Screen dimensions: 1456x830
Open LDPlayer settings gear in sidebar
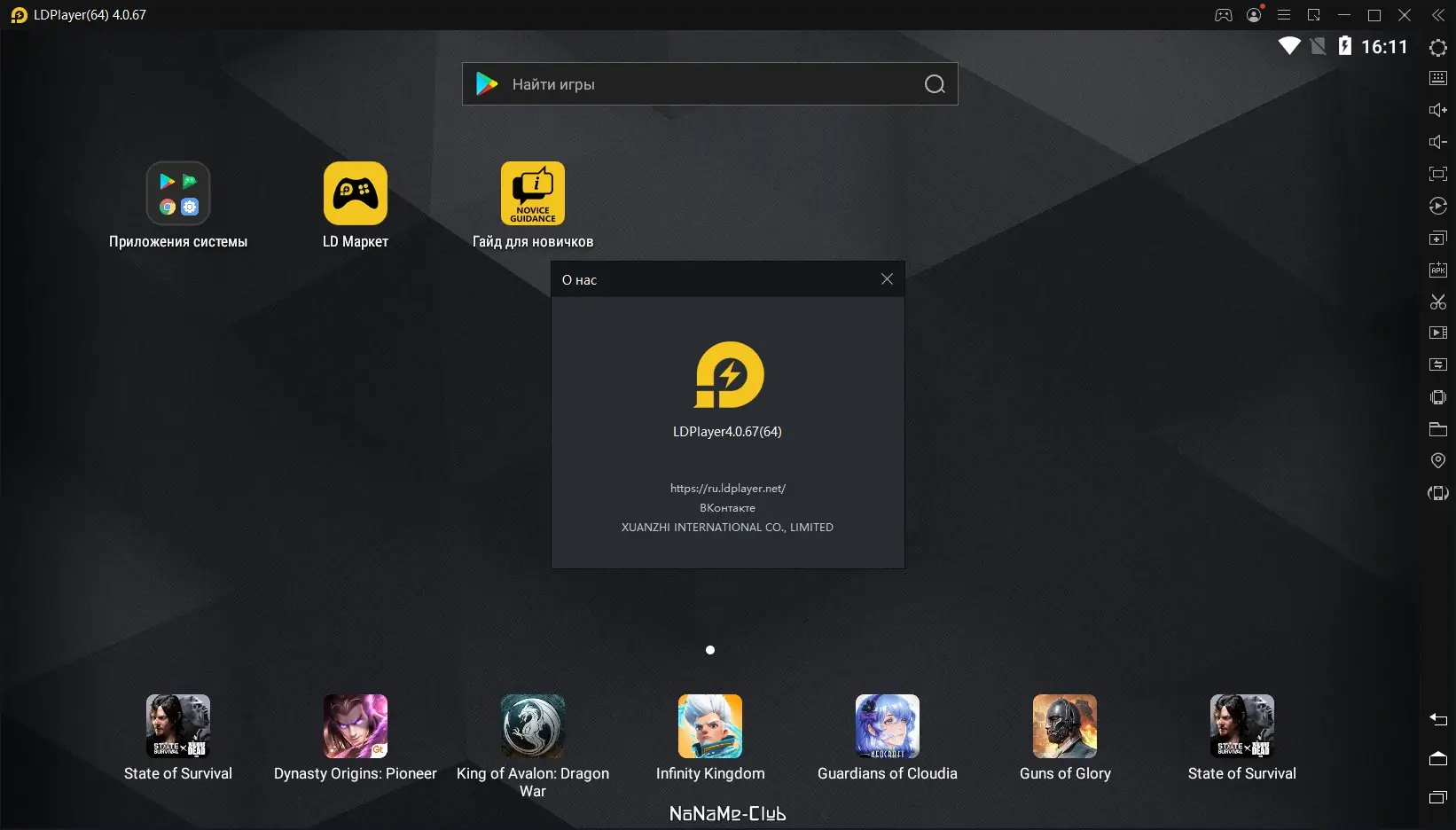1438,48
